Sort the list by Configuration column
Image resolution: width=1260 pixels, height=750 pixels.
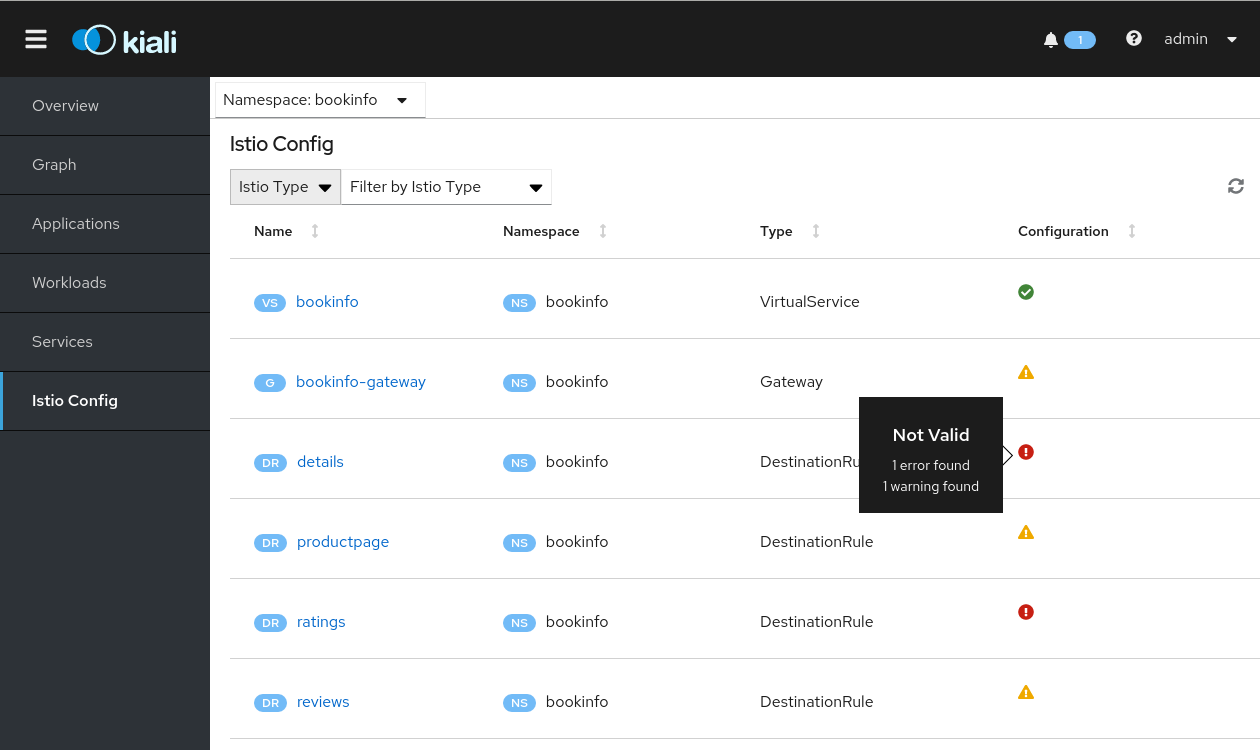pyautogui.click(x=1132, y=231)
